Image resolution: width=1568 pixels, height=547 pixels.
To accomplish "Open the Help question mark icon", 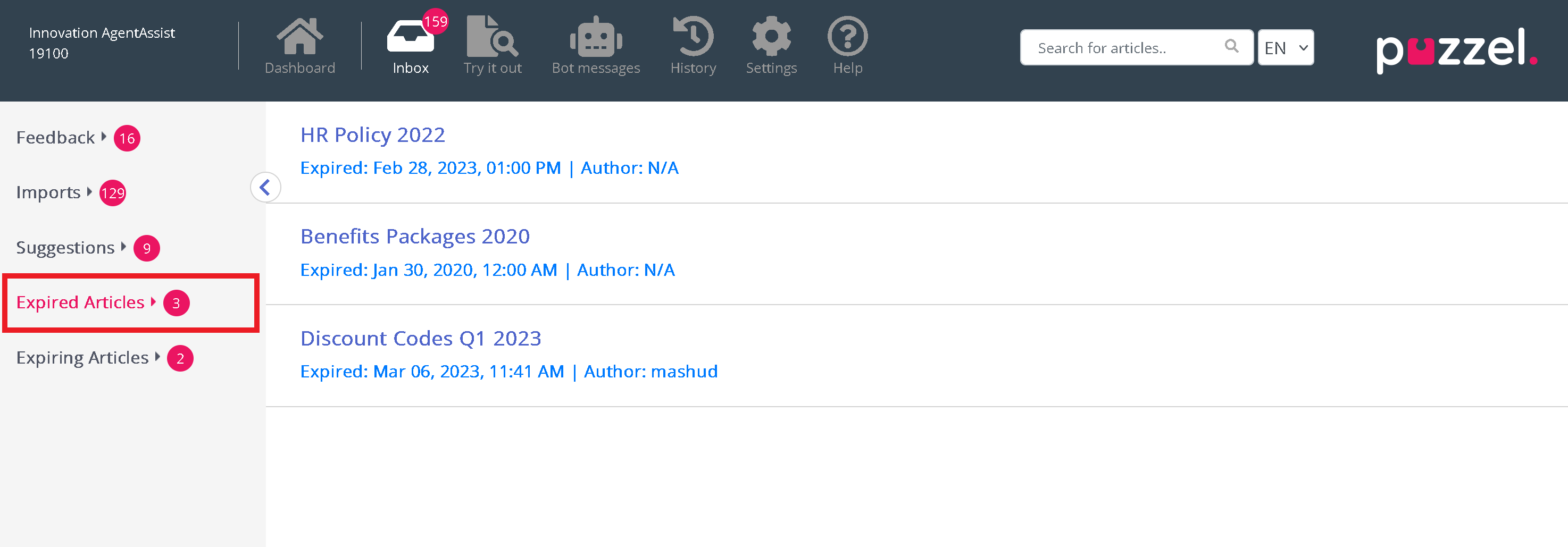I will tap(847, 37).
